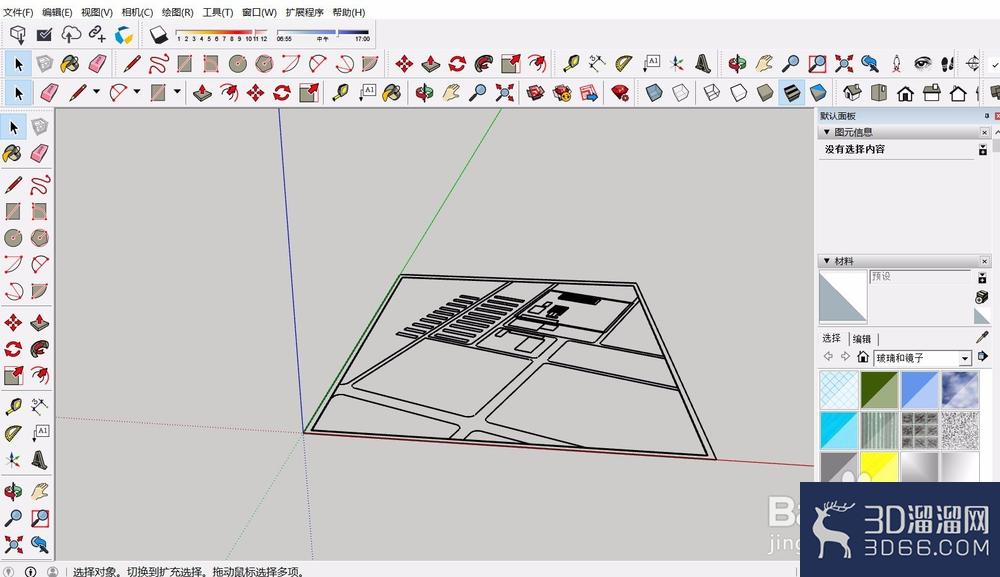Select Make Component icon in left toolbar
Screen dimensions: 1000x577
tap(40, 126)
